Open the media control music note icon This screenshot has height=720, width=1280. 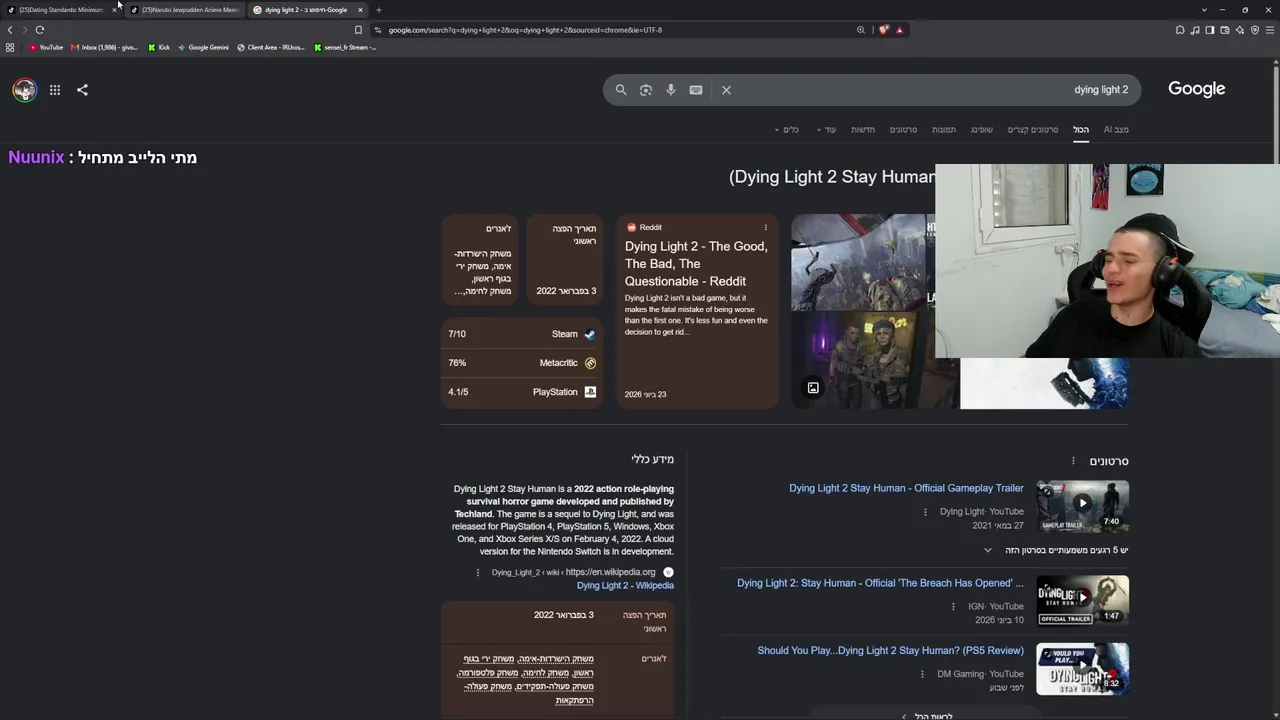tap(1195, 30)
